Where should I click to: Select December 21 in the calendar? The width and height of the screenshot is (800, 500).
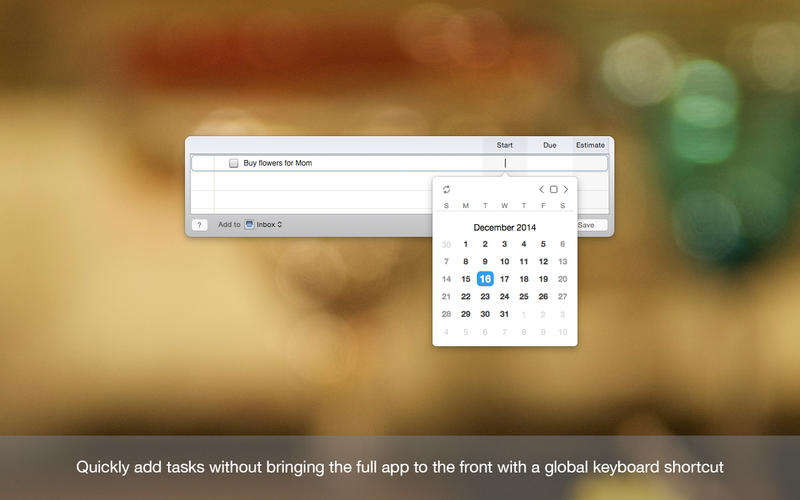point(446,296)
